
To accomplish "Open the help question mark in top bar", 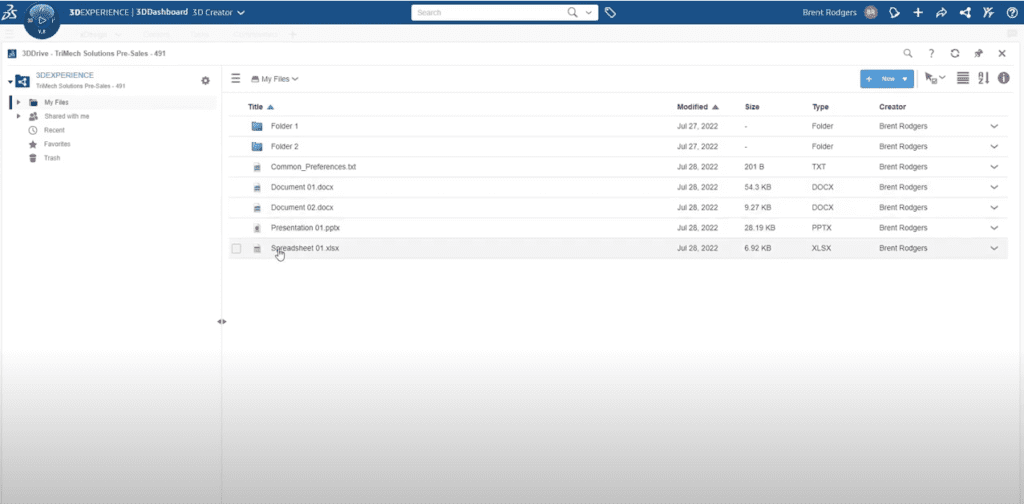I will click(1012, 12).
